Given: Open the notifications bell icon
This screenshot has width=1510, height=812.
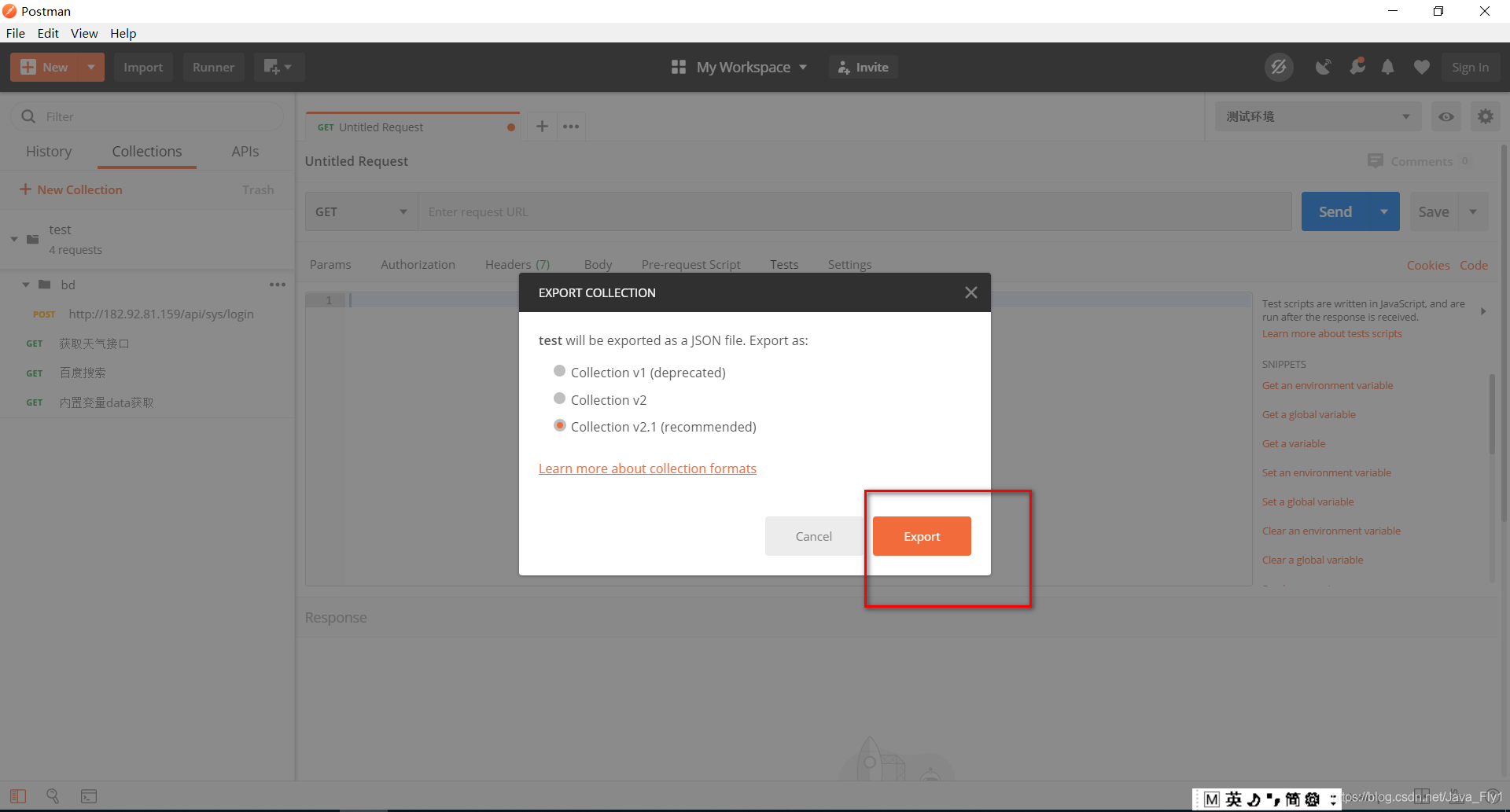Looking at the screenshot, I should [1388, 68].
